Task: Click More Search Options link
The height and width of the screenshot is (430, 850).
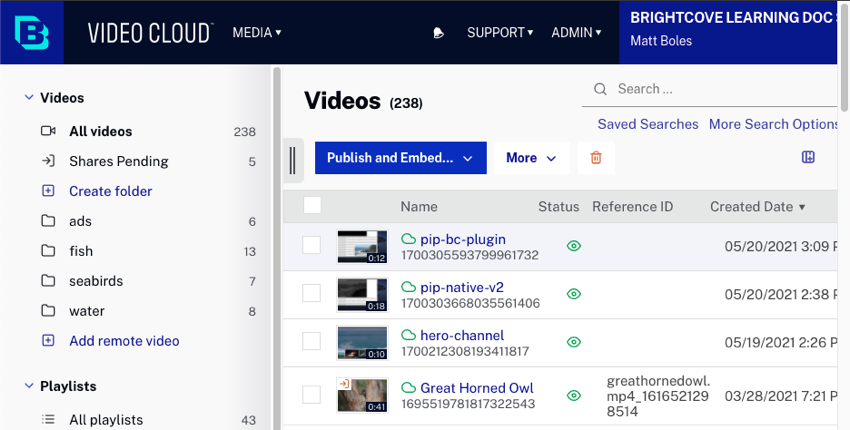Action: tap(774, 124)
